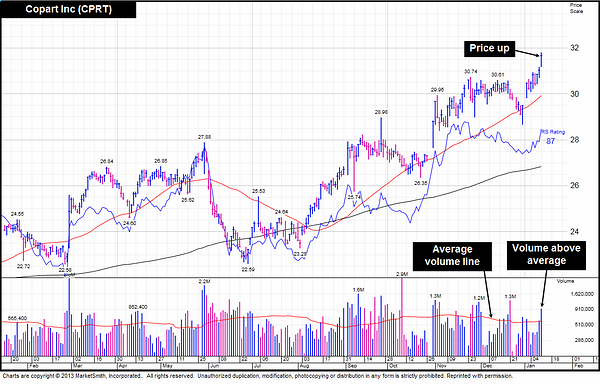The height and width of the screenshot is (384, 600).
Task: Click the Aug month label on the time axis
Action: (305, 366)
